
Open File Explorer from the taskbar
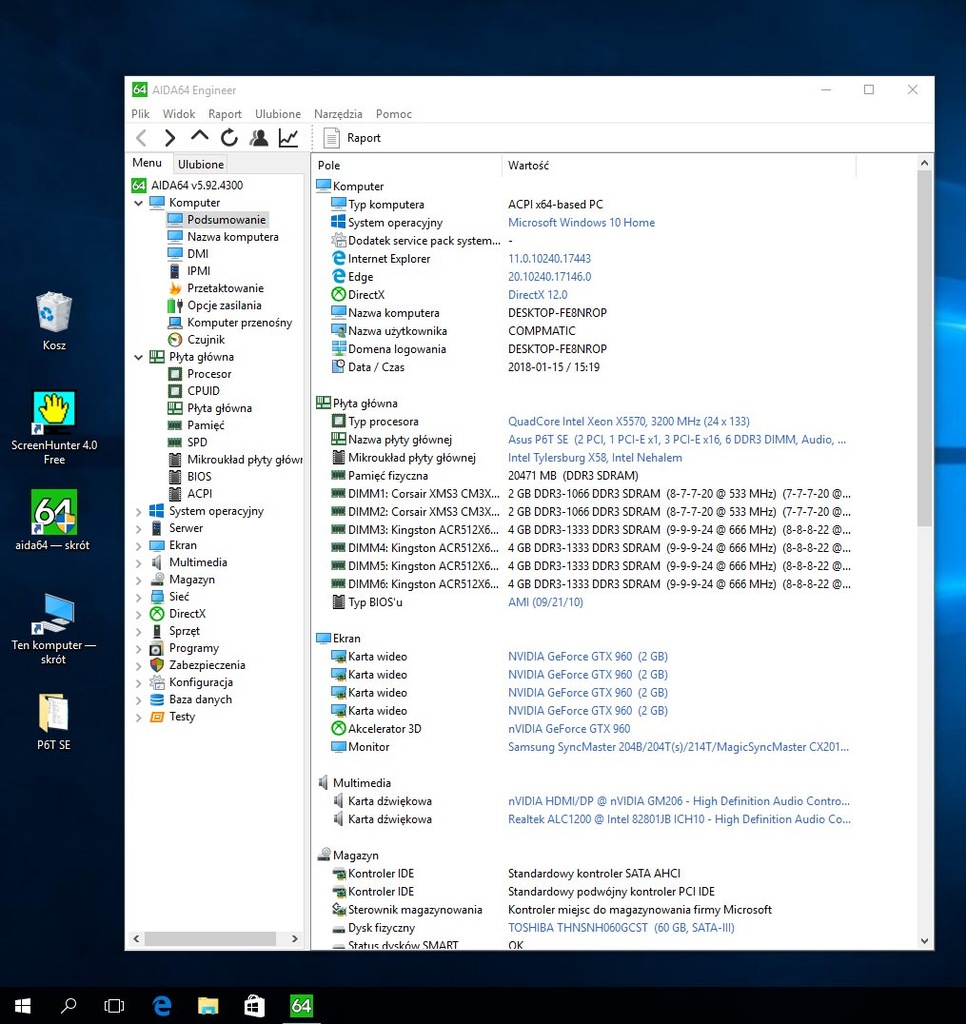[x=208, y=1005]
